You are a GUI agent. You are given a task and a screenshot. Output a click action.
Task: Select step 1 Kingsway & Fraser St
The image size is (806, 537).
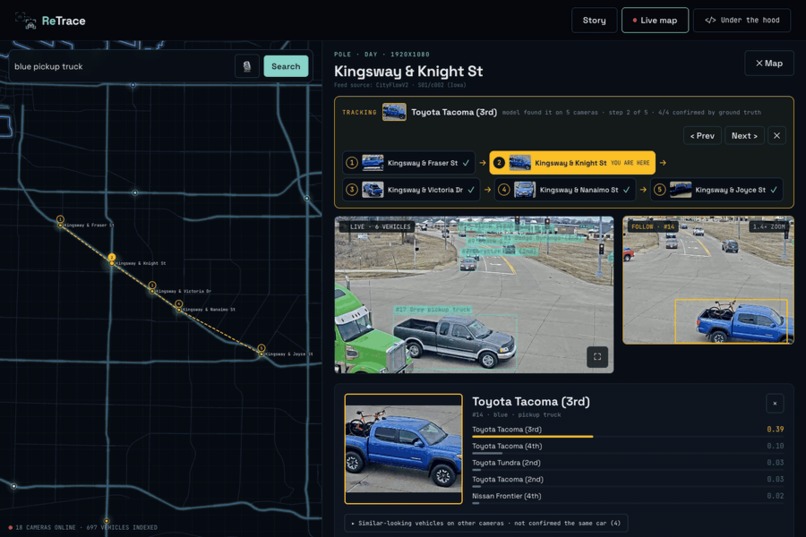click(409, 163)
